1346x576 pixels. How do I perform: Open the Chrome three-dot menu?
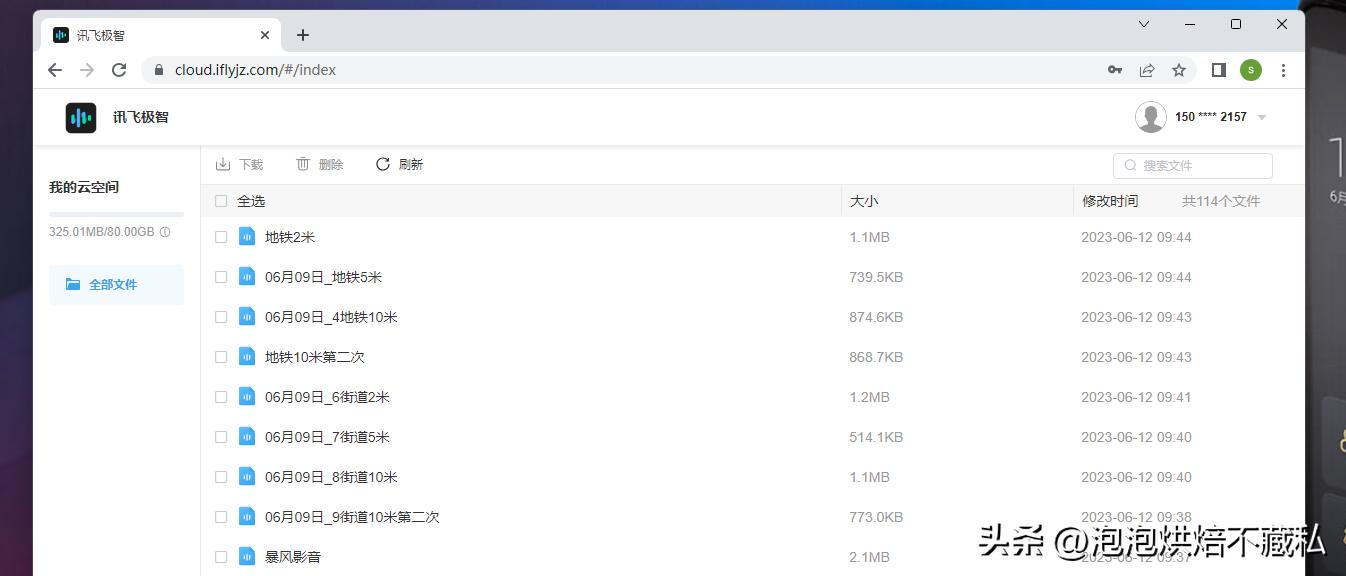click(1284, 70)
